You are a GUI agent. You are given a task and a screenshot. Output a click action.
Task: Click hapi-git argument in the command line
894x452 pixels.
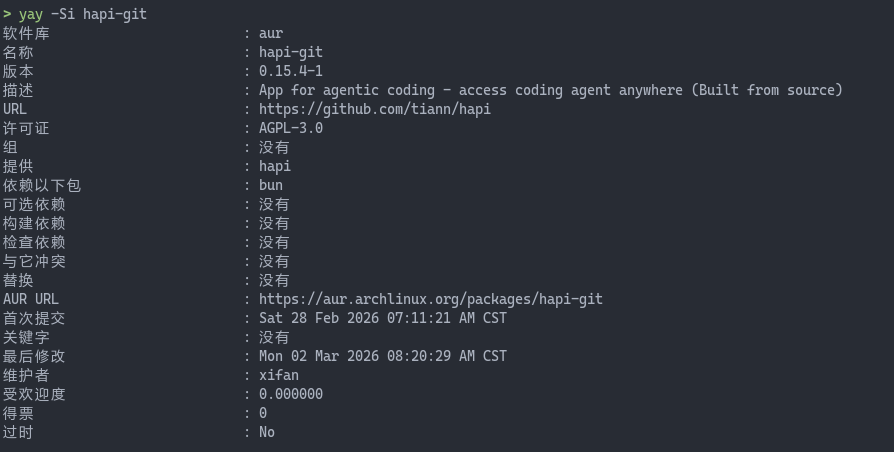coord(115,14)
